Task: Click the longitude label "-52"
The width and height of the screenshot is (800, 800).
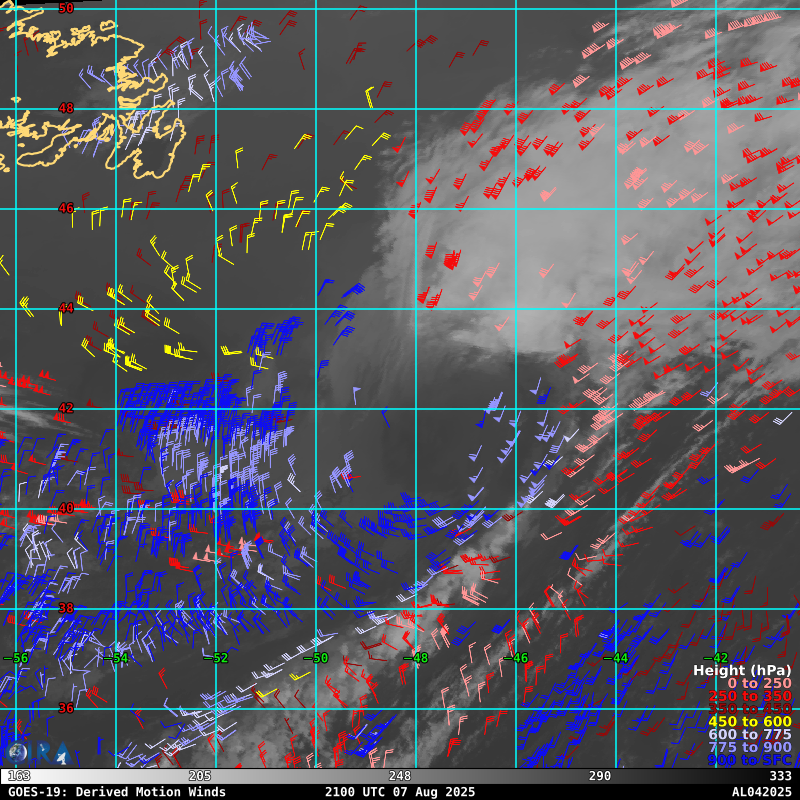Action: (x=216, y=658)
